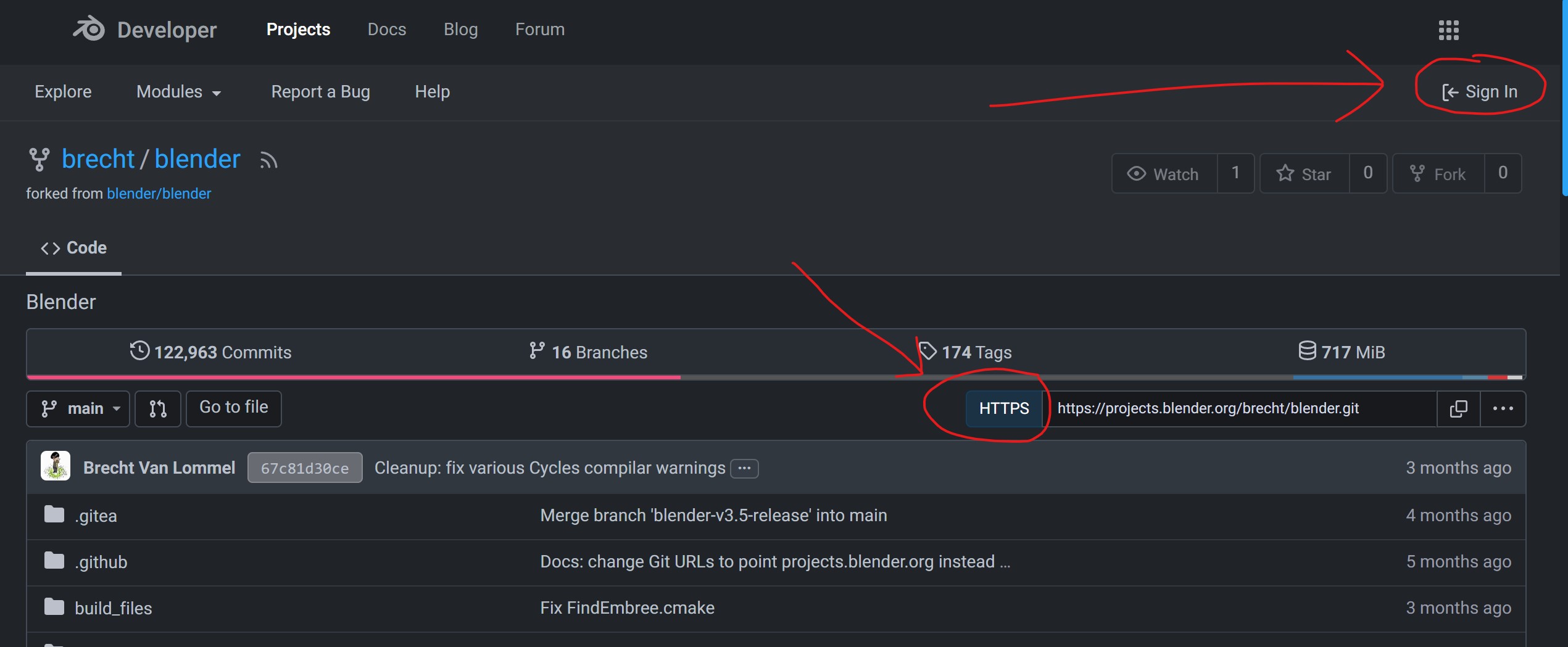Open the apps grid menu icon
Screen dimensions: 1568x647
1448,30
